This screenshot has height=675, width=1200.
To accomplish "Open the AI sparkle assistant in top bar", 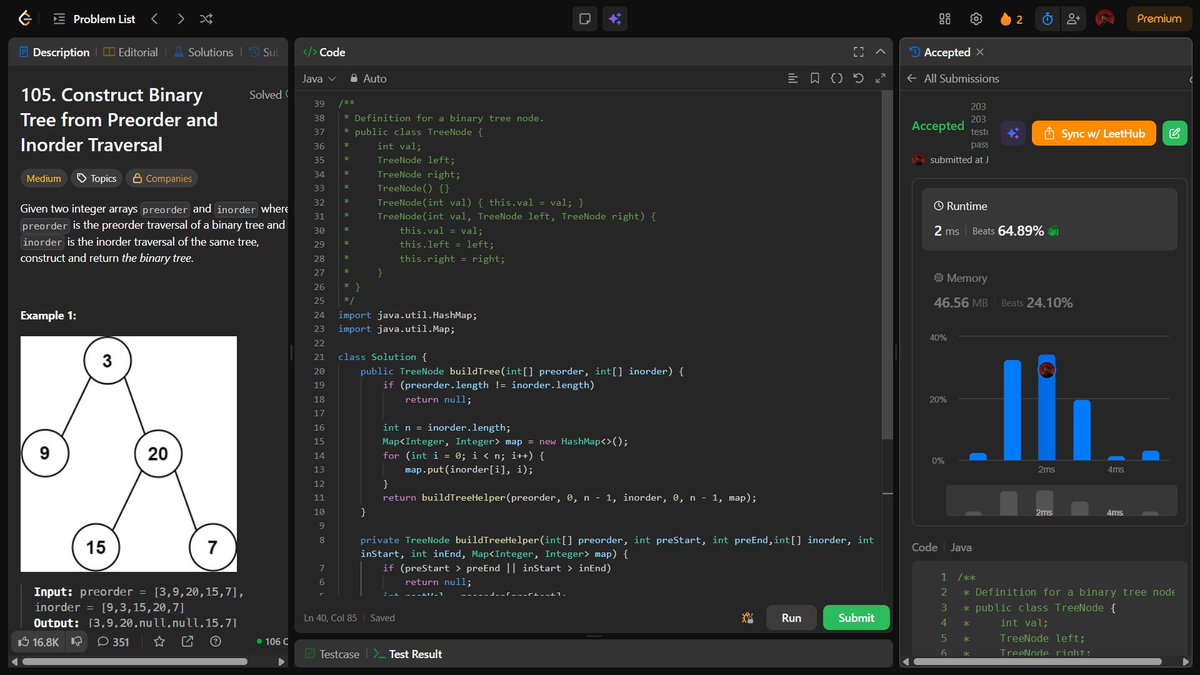I will click(x=614, y=18).
